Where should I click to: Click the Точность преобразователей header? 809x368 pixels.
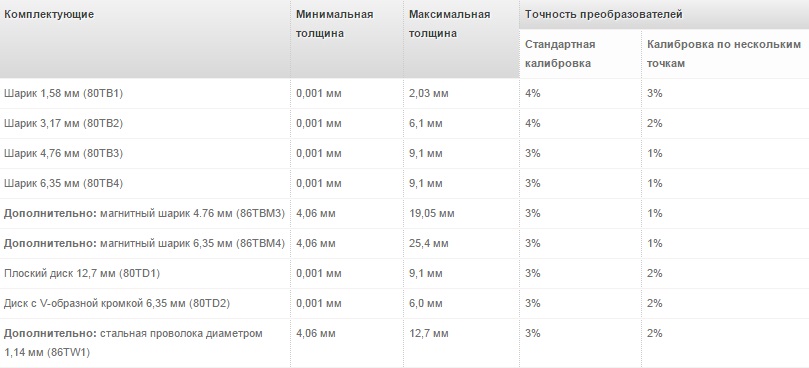pos(604,14)
